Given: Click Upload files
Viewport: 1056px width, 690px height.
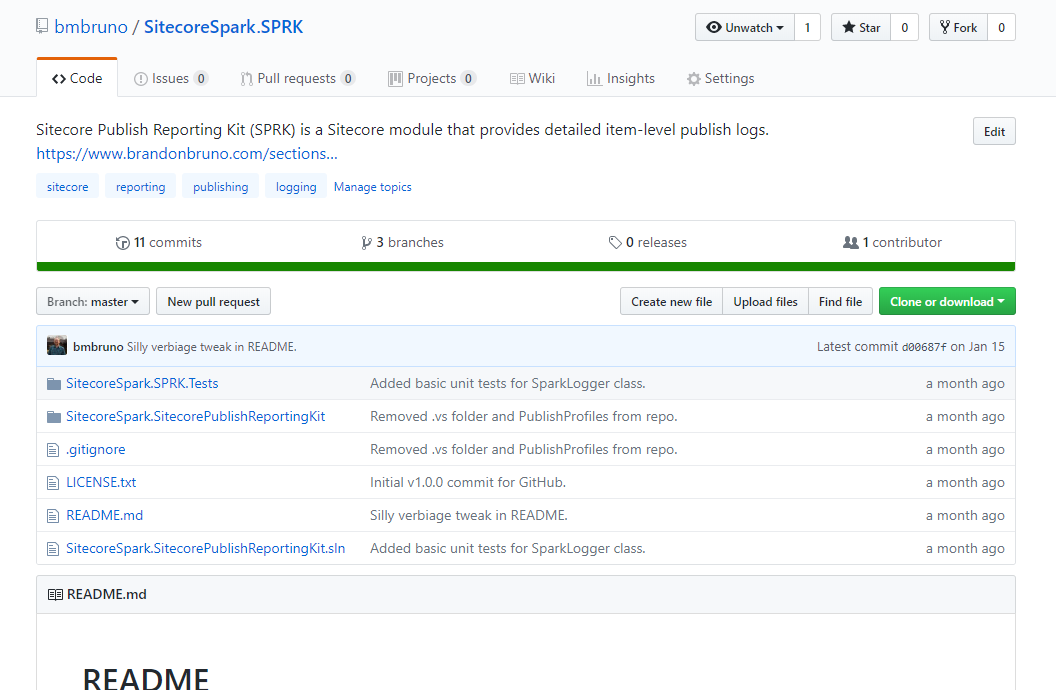Looking at the screenshot, I should (x=765, y=302).
